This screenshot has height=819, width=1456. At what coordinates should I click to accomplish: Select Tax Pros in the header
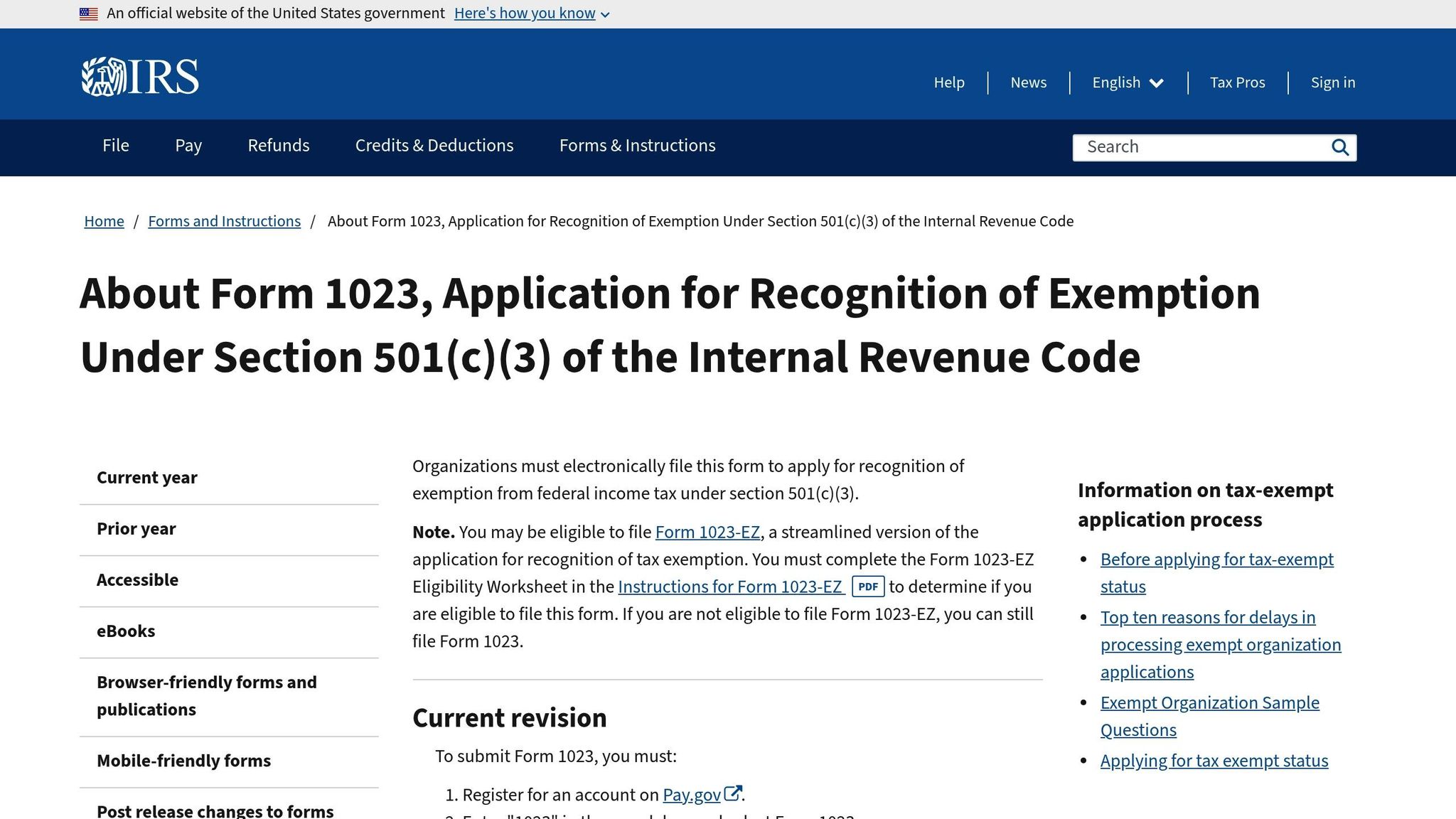pyautogui.click(x=1237, y=82)
